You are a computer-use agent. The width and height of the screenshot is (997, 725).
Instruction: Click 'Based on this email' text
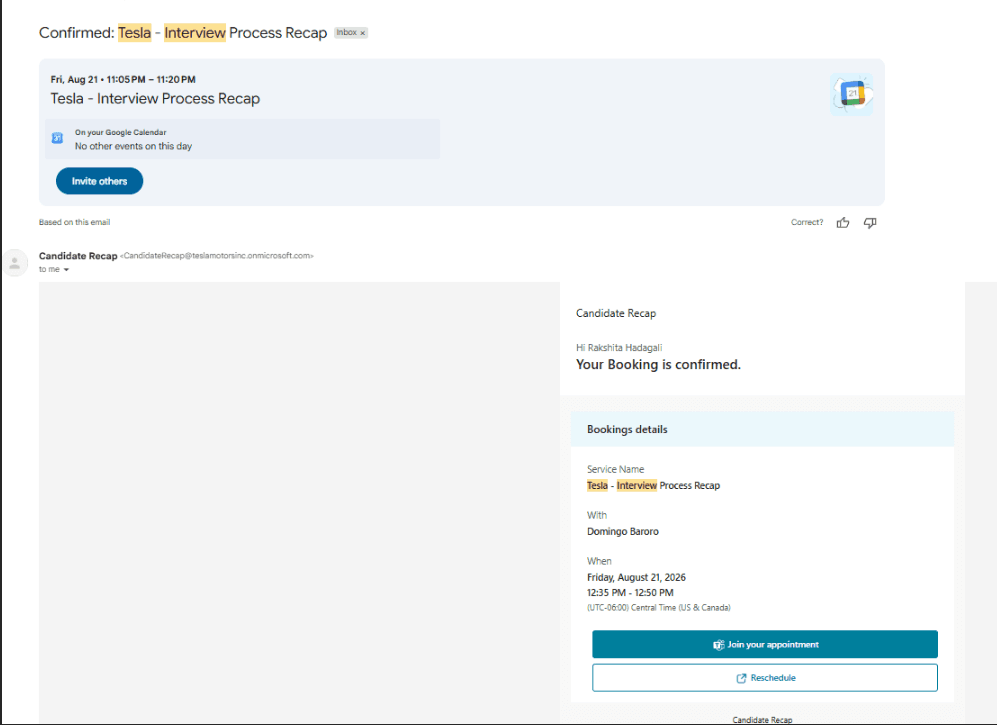(x=74, y=223)
